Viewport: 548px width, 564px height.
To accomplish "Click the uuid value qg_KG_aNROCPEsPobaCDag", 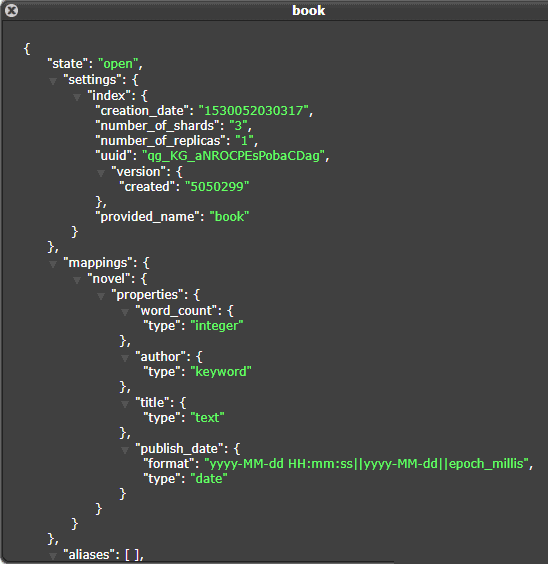I will point(233,156).
